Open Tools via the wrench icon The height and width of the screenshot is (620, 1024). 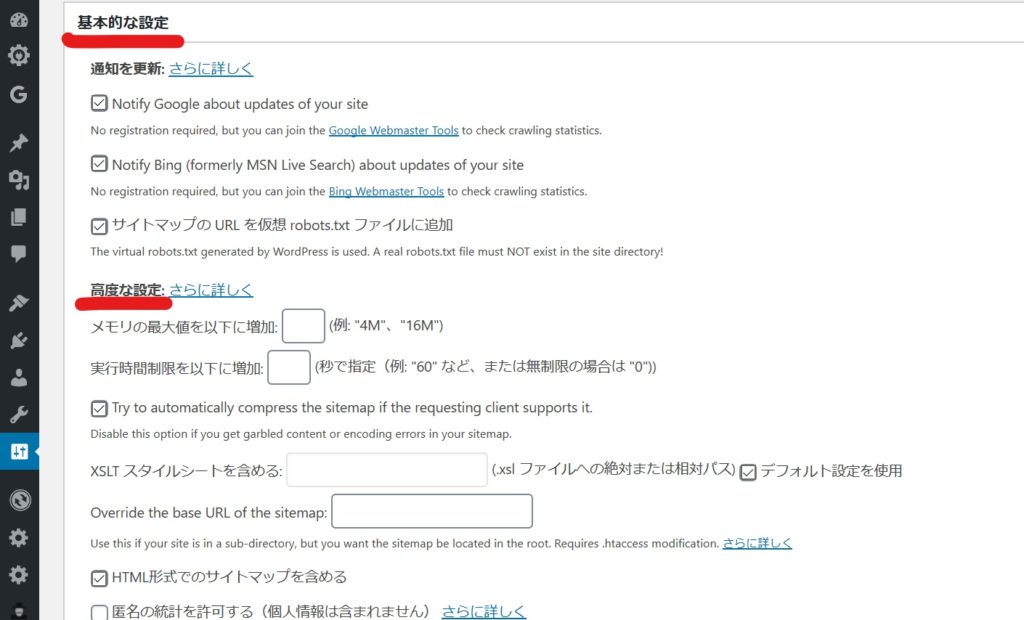(19, 414)
